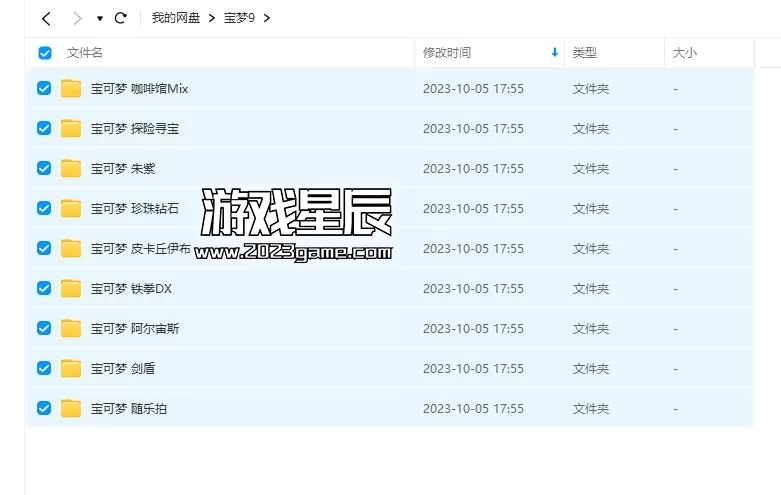The height and width of the screenshot is (495, 781).
Task: Click the 宝可梦 铁拳DX folder icon
Action: pos(71,288)
